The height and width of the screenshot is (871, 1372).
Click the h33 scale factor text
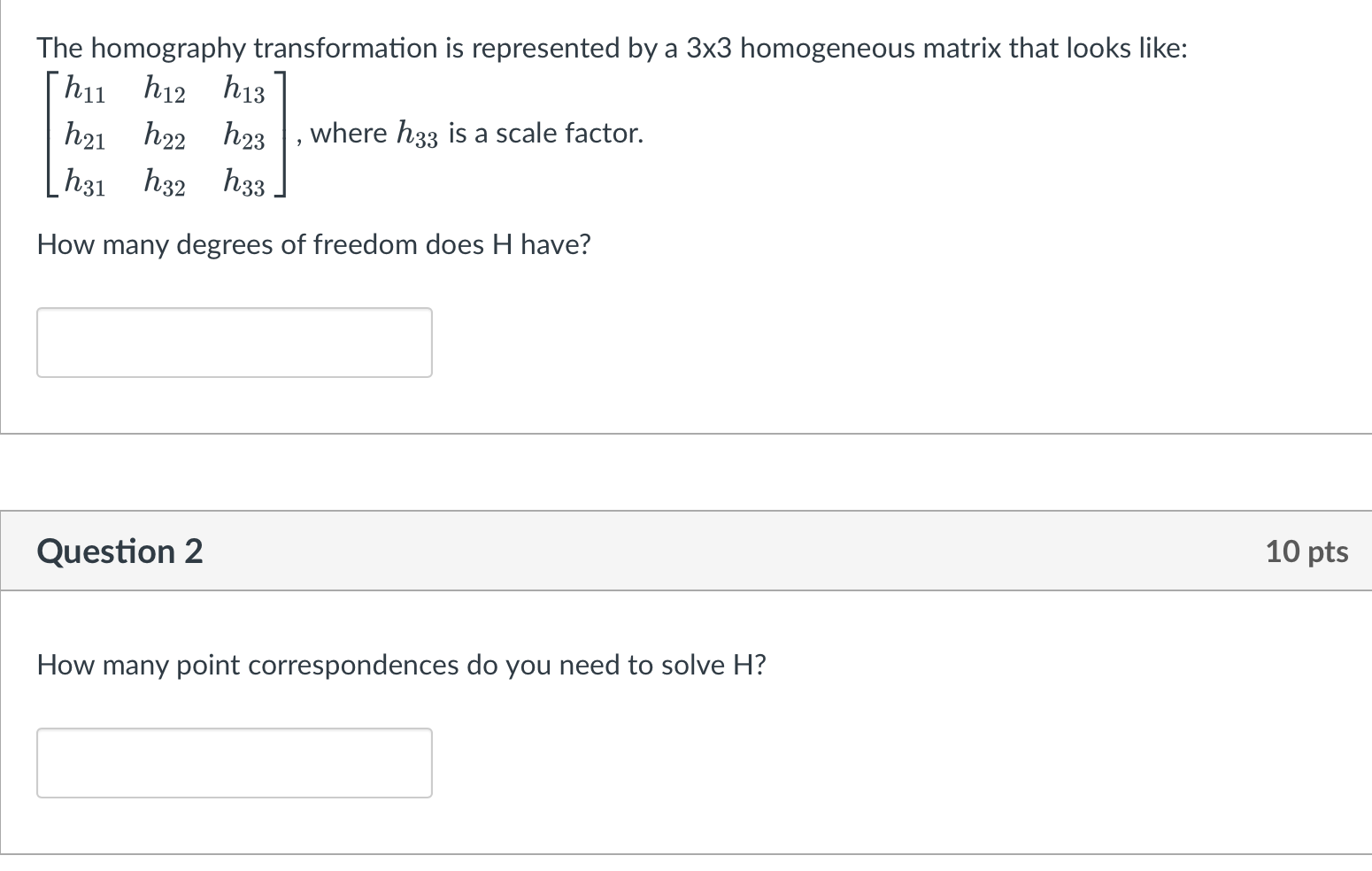(416, 133)
